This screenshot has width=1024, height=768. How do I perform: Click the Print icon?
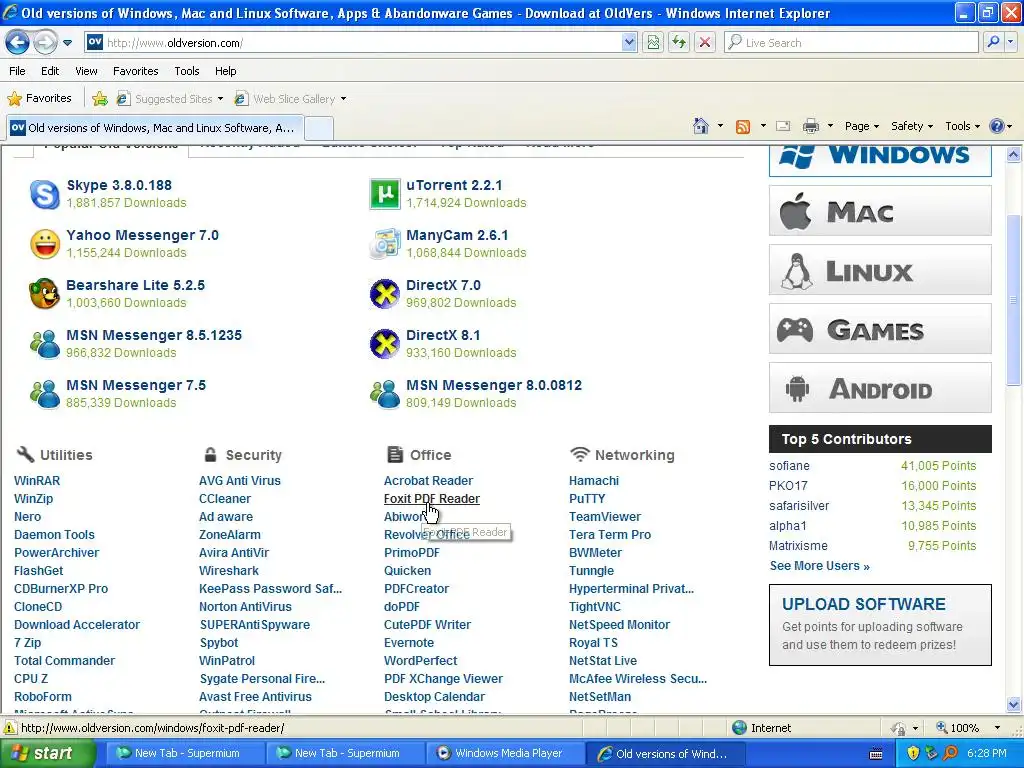point(810,126)
